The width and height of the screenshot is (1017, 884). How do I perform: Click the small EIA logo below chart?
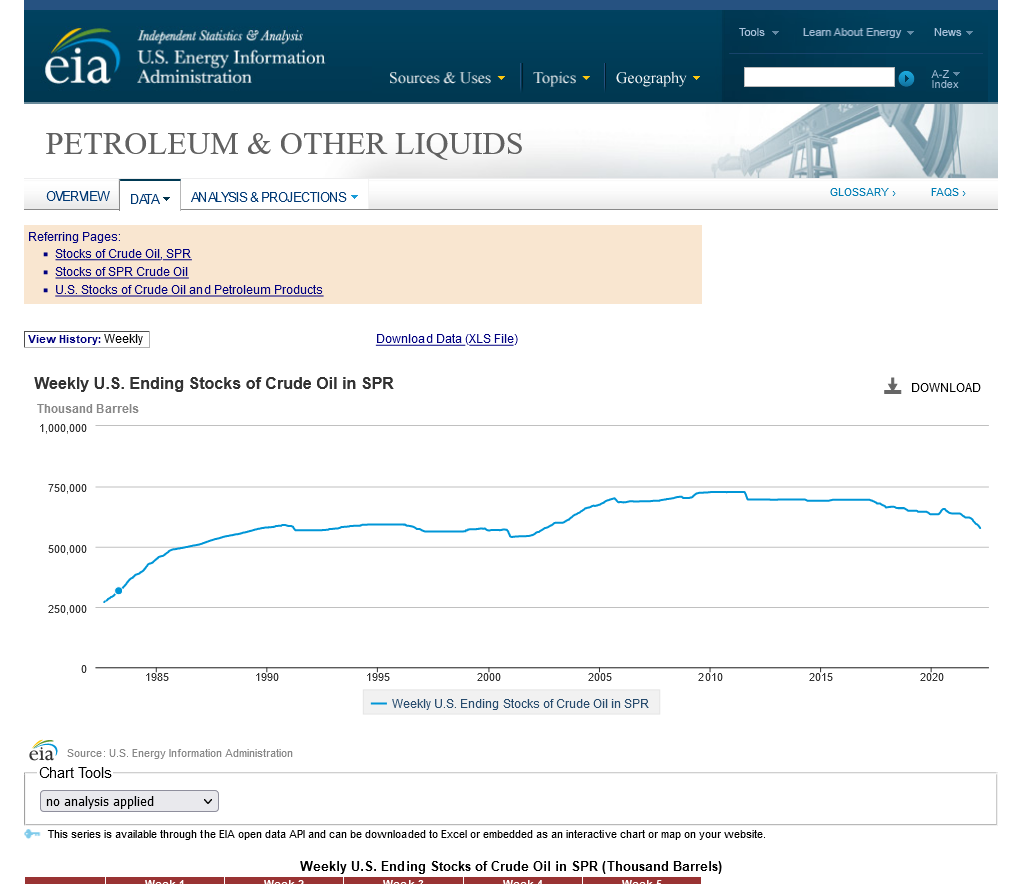click(43, 751)
